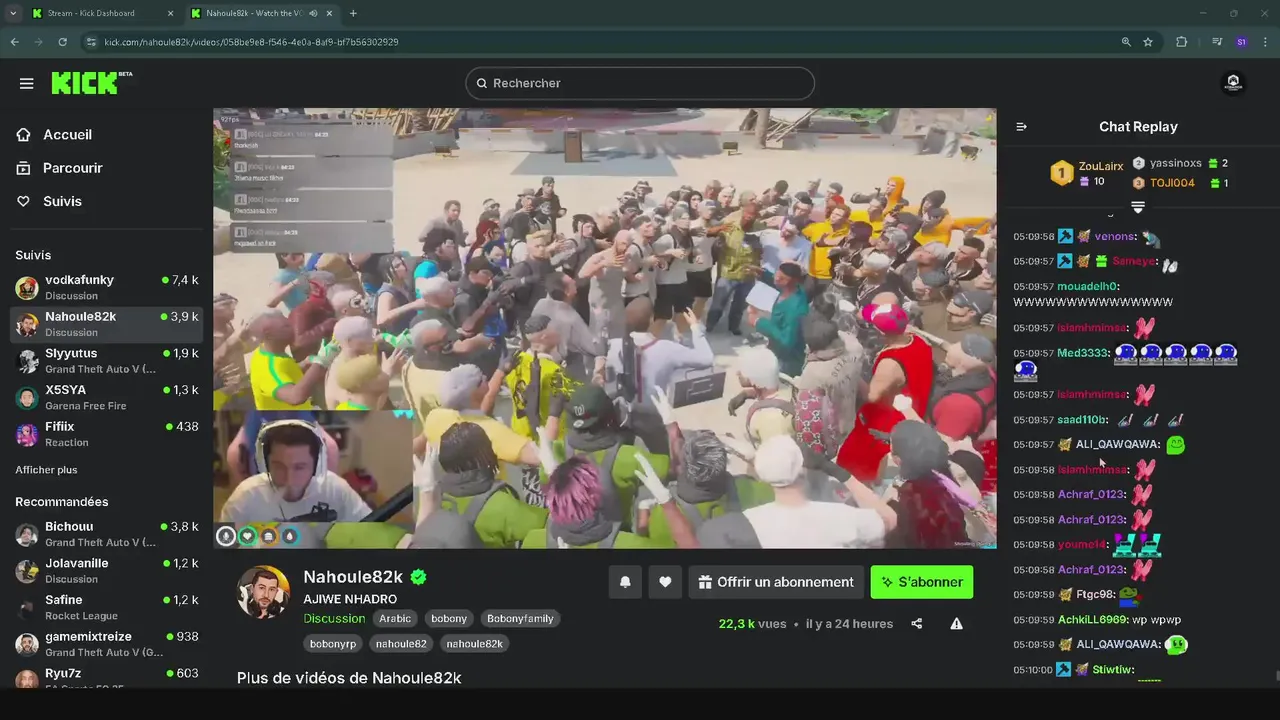Screen dimensions: 1280x720
Task: Open Bichouu recommended channel
Action: (106, 534)
